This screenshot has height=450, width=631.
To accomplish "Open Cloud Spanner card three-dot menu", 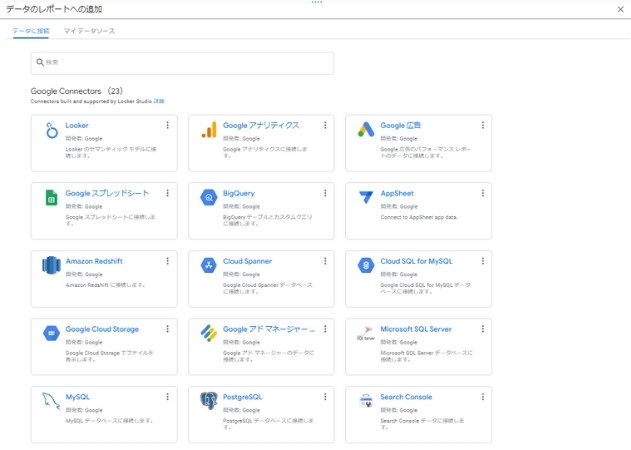I will pos(325,261).
